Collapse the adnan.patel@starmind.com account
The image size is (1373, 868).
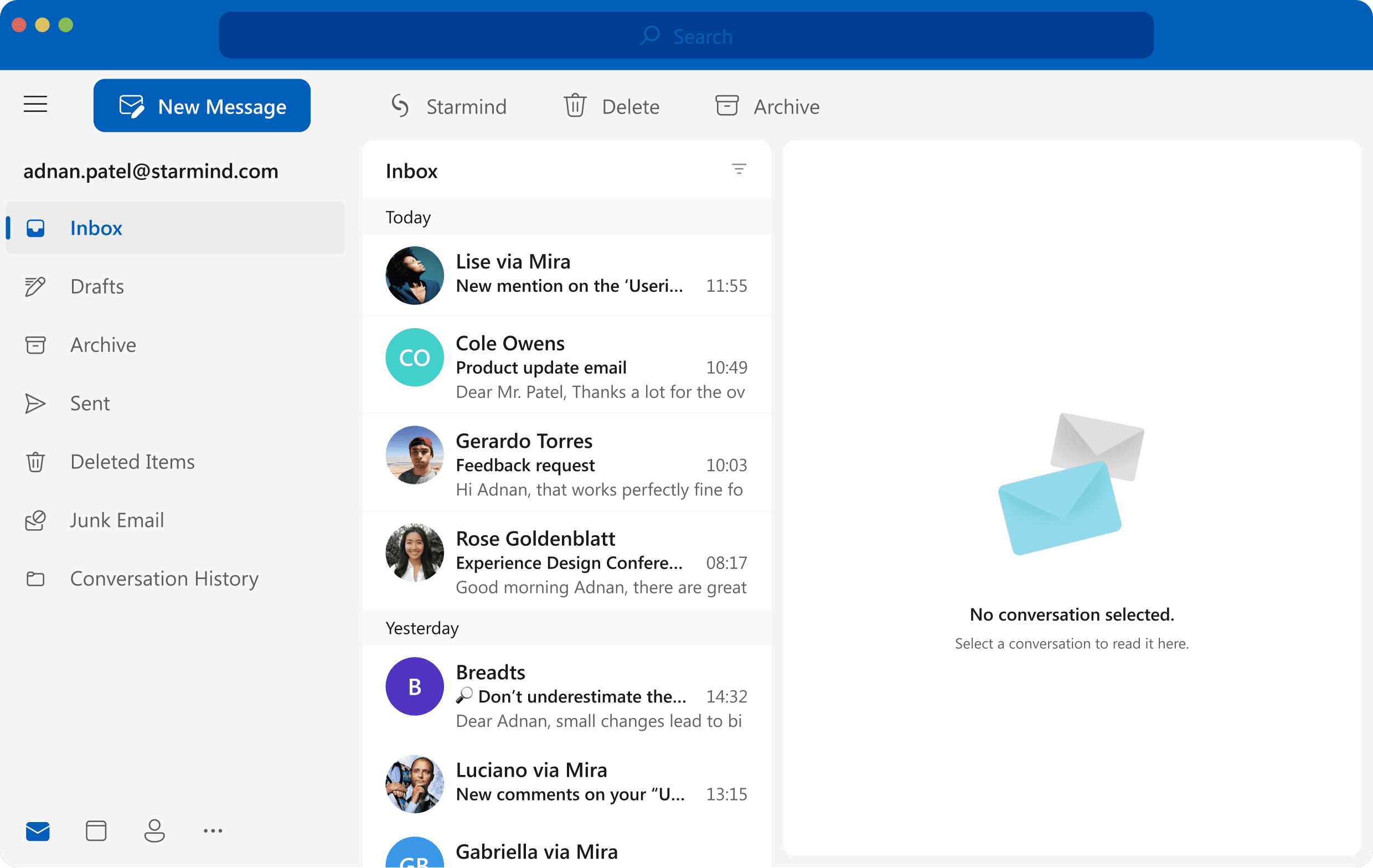(x=151, y=171)
